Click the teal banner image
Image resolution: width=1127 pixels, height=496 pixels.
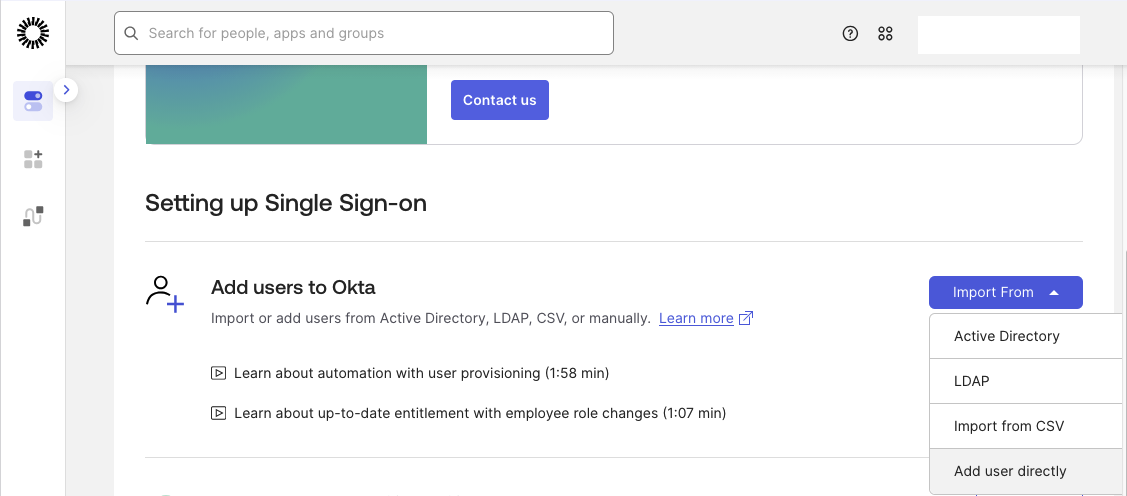click(286, 105)
